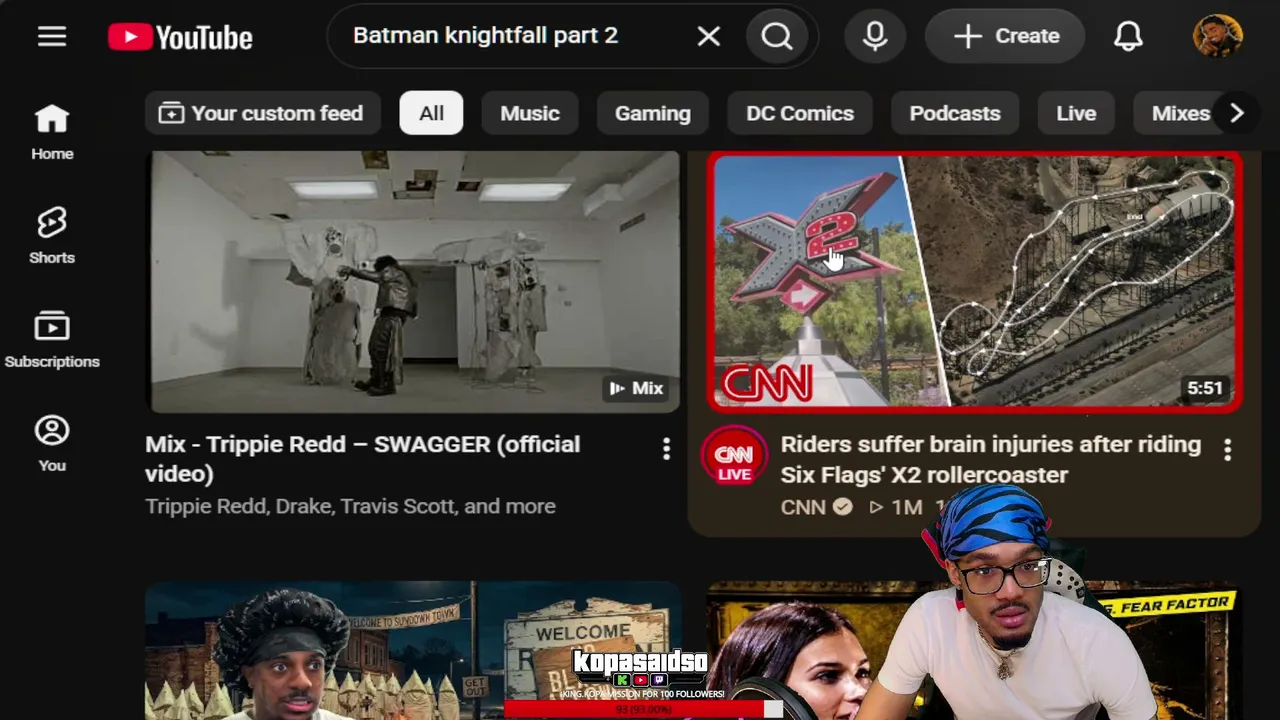Screen dimensions: 1280x720
Task: Click the Mix badge on Trippie Redd thumbnail
Action: (x=636, y=388)
